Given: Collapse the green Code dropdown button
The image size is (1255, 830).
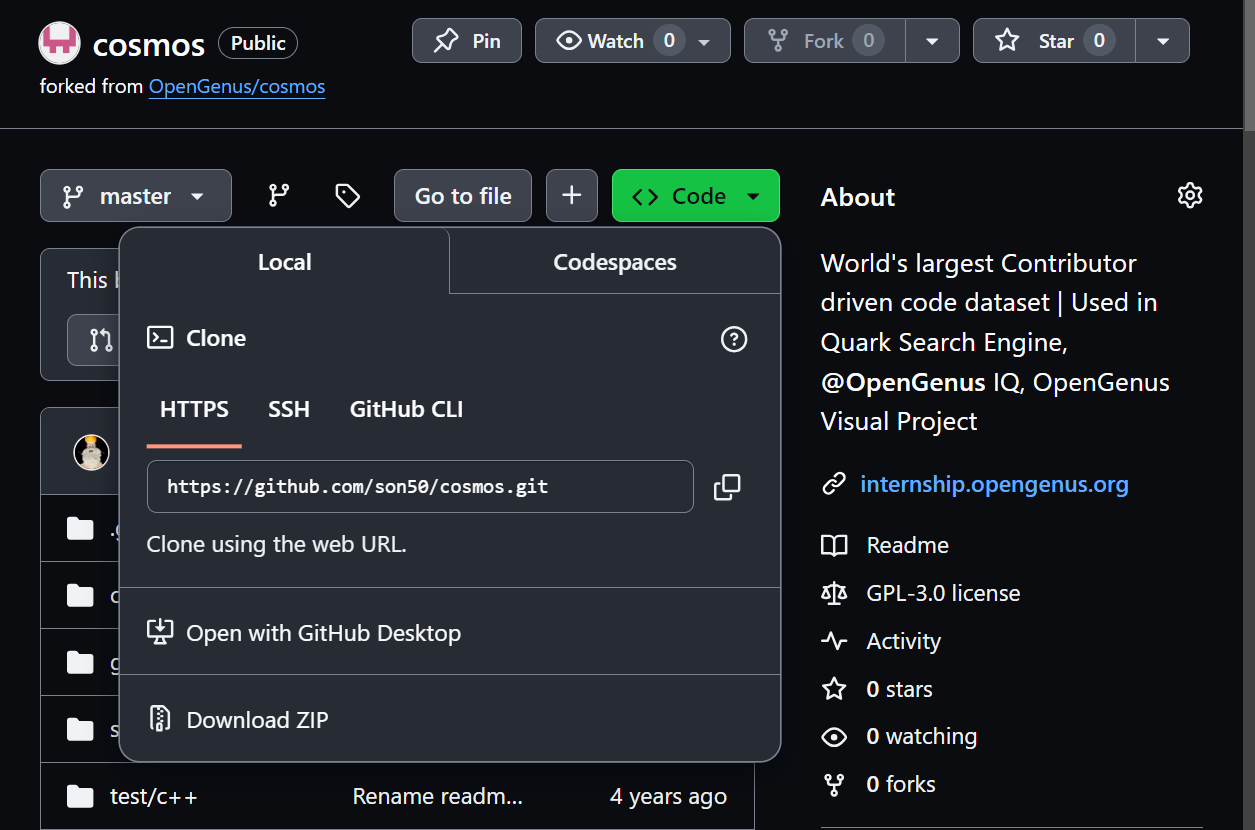Looking at the screenshot, I should pyautogui.click(x=696, y=196).
